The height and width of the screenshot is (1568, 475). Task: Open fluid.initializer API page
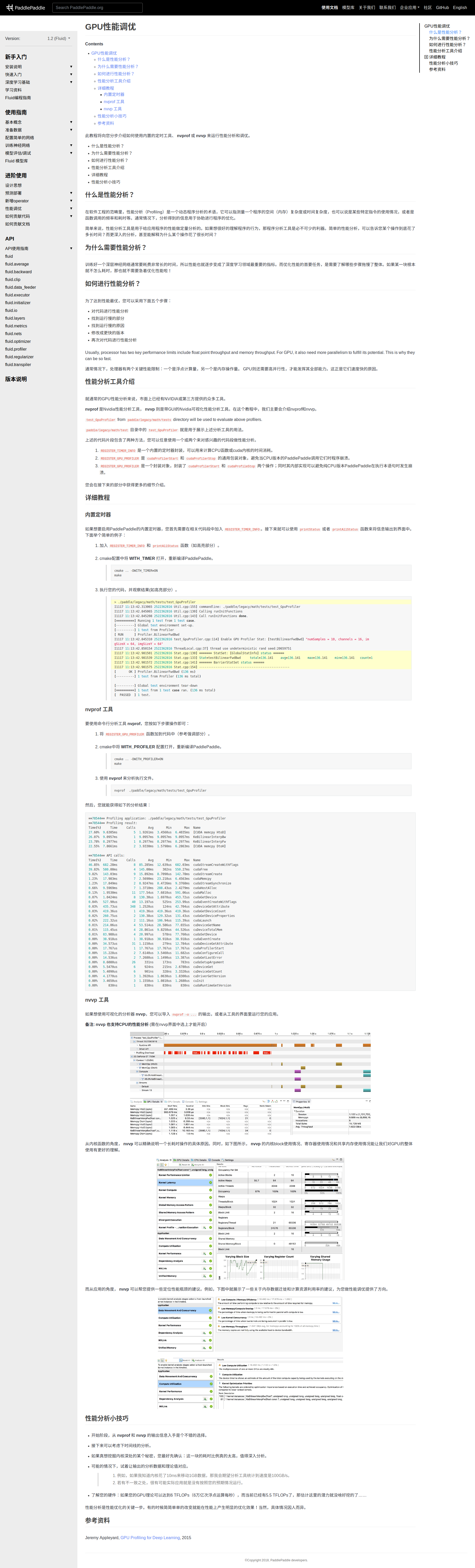tap(18, 303)
